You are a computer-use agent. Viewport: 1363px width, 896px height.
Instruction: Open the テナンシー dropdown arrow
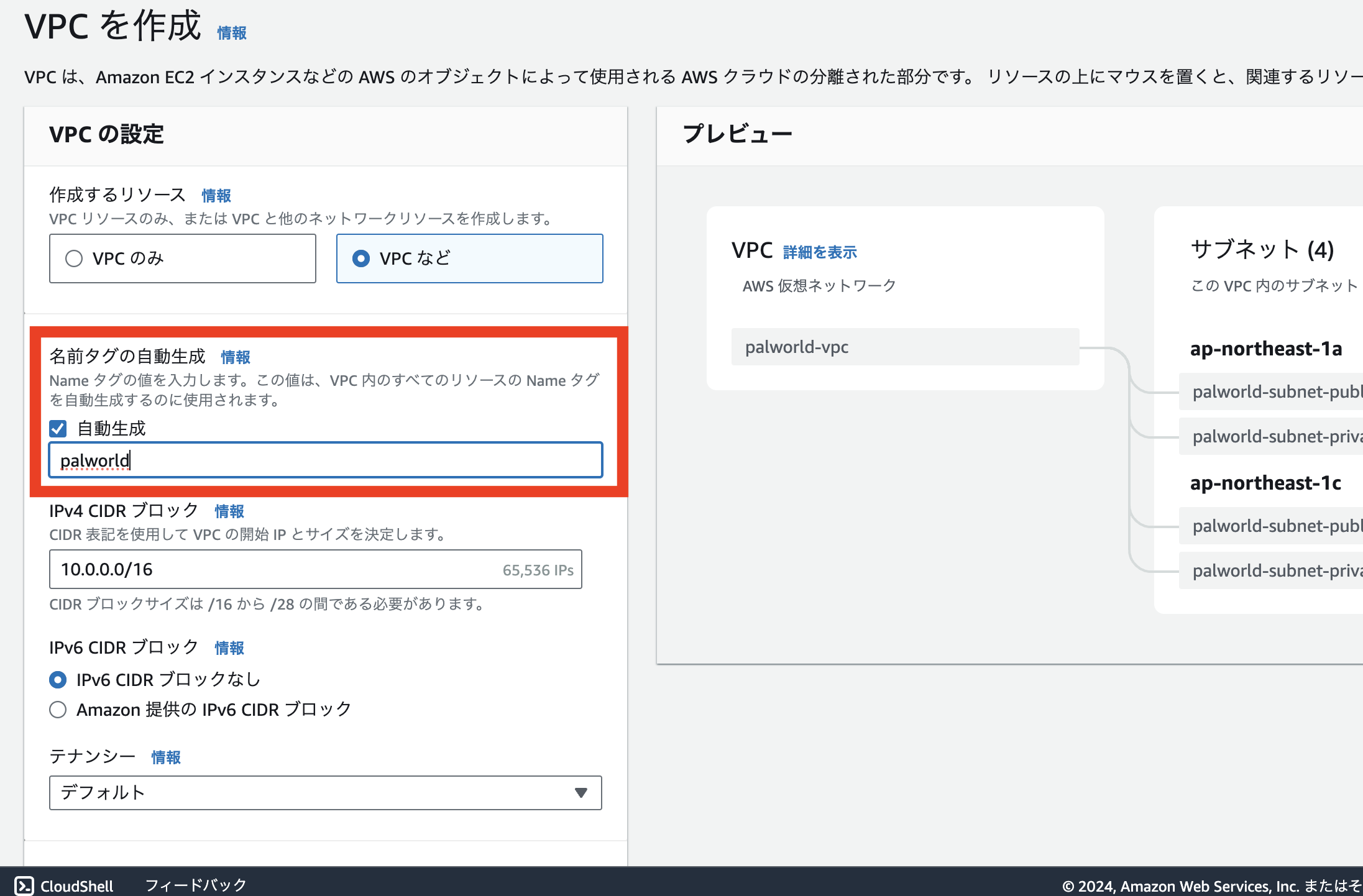click(581, 793)
